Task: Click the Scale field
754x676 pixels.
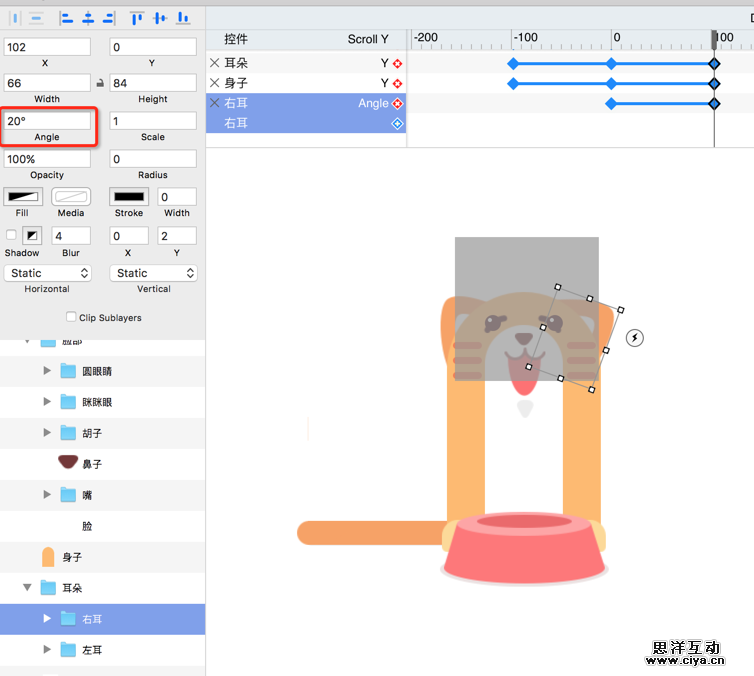Action: pyautogui.click(x=153, y=121)
